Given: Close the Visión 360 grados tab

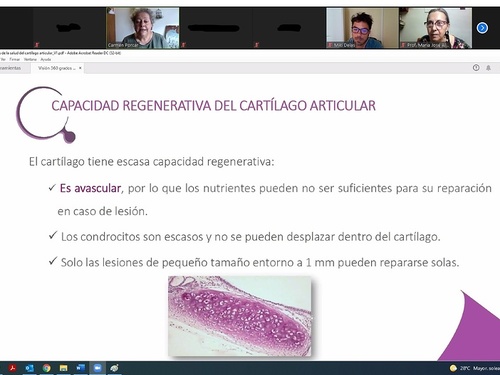Looking at the screenshot, I should (x=80, y=68).
